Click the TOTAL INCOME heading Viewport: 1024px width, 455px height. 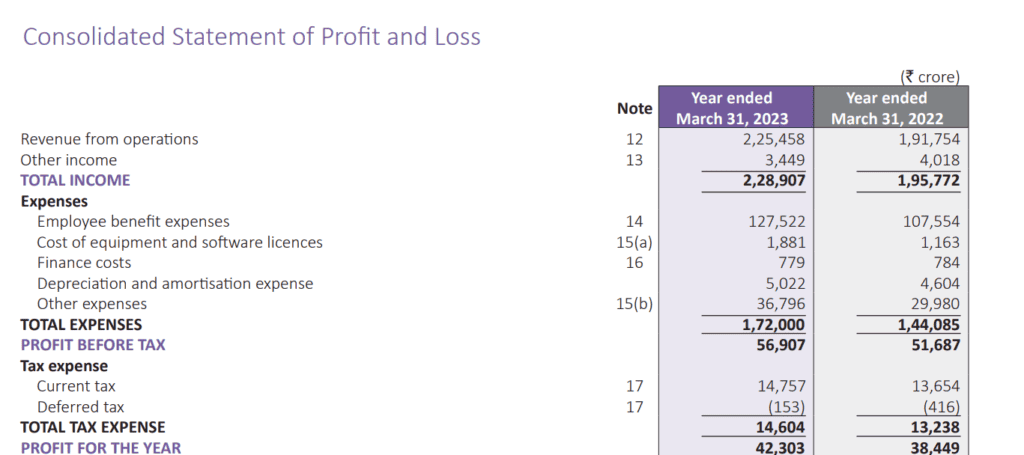click(x=75, y=180)
